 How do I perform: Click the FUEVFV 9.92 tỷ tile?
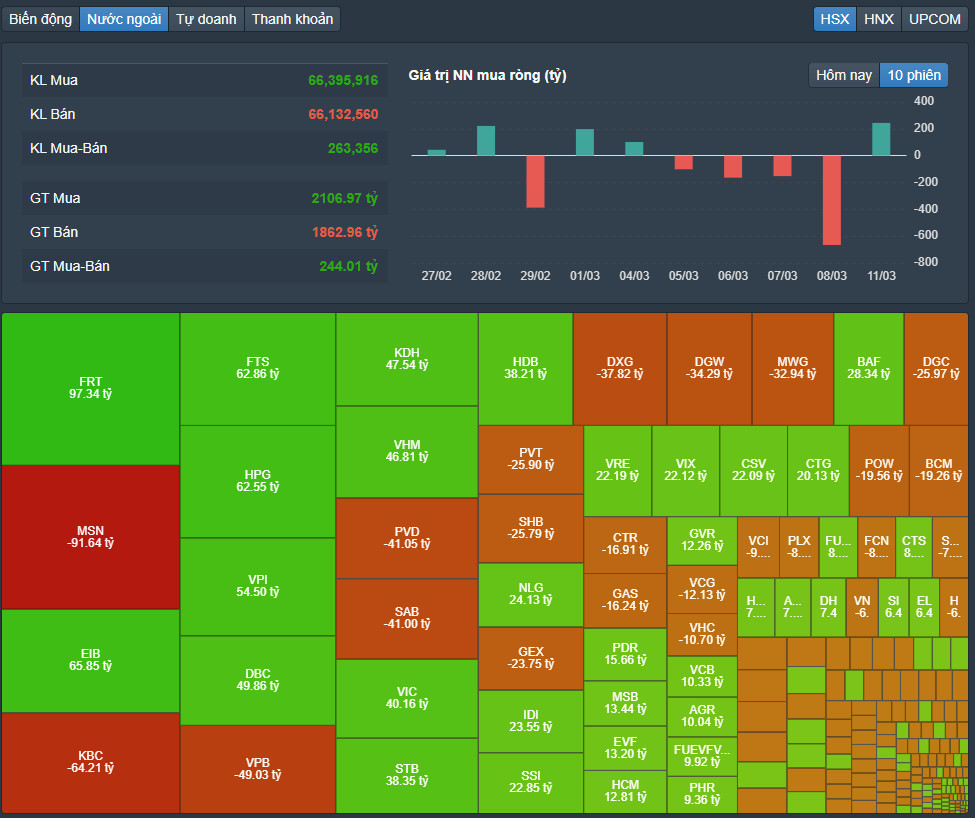pos(702,756)
